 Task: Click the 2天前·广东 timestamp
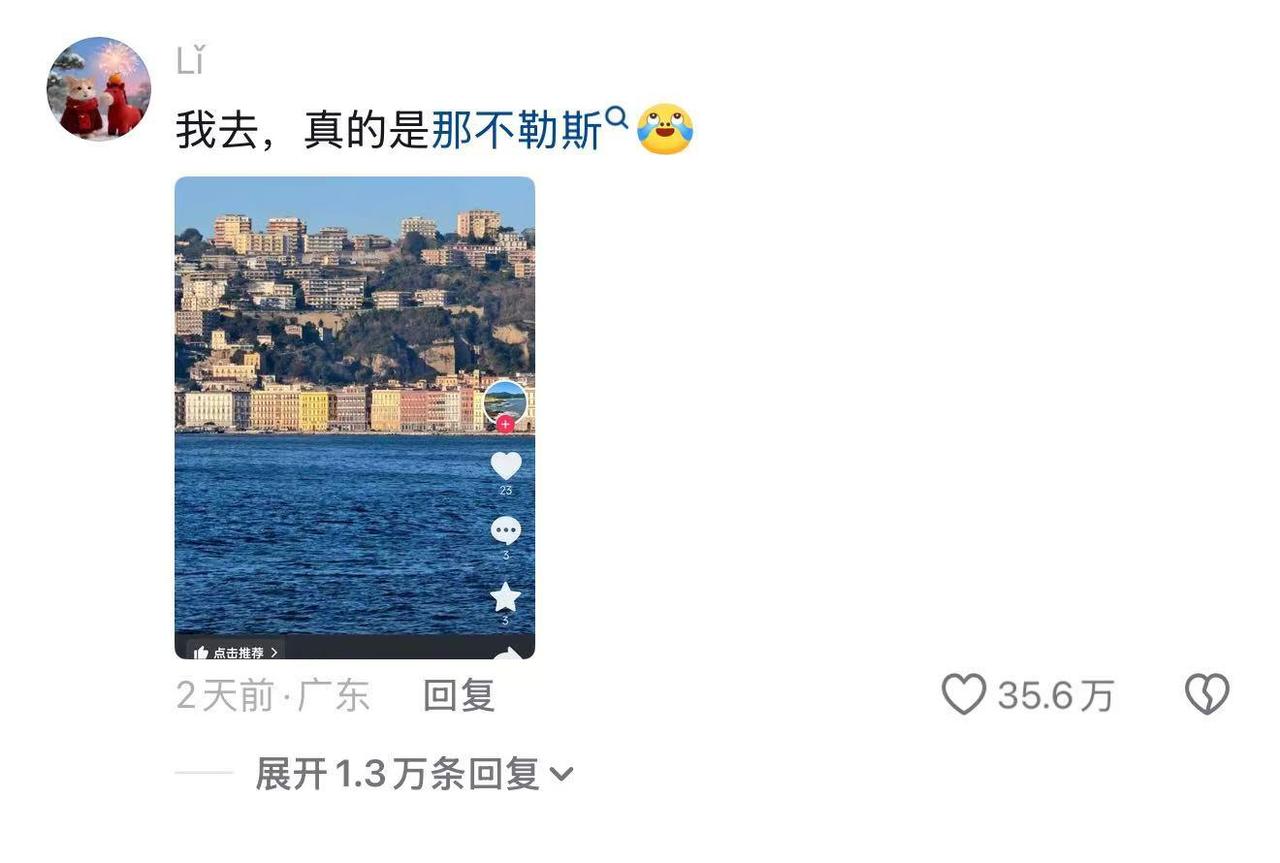point(273,695)
